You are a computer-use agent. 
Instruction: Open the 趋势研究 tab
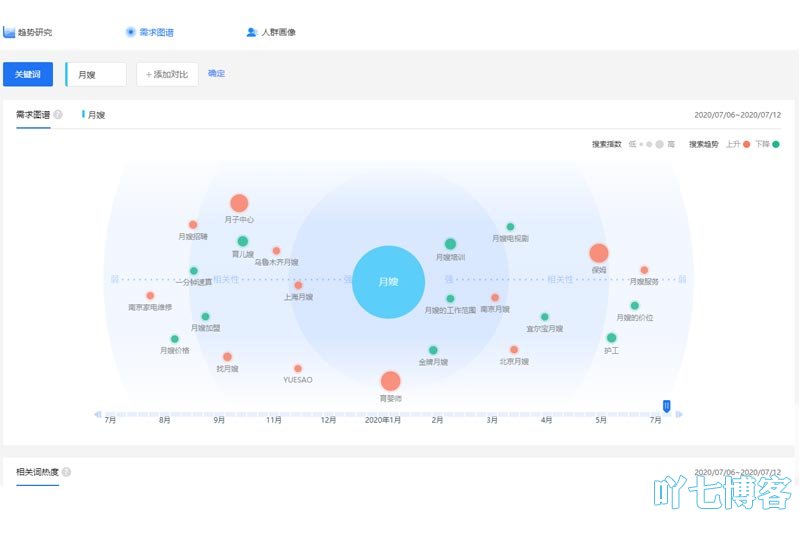[x=28, y=32]
